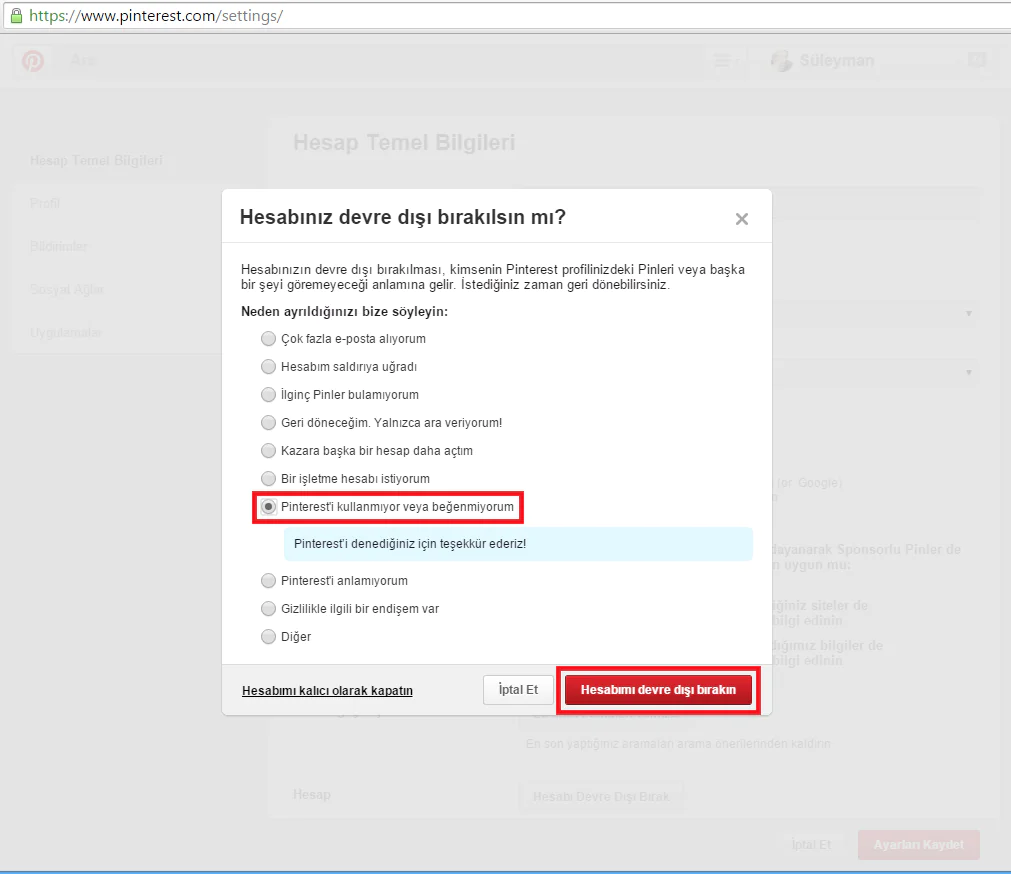The image size is (1011, 874).
Task: Click dialog title 'Hesabınız devre dışı bırakılsın mı?'
Action: [x=402, y=217]
